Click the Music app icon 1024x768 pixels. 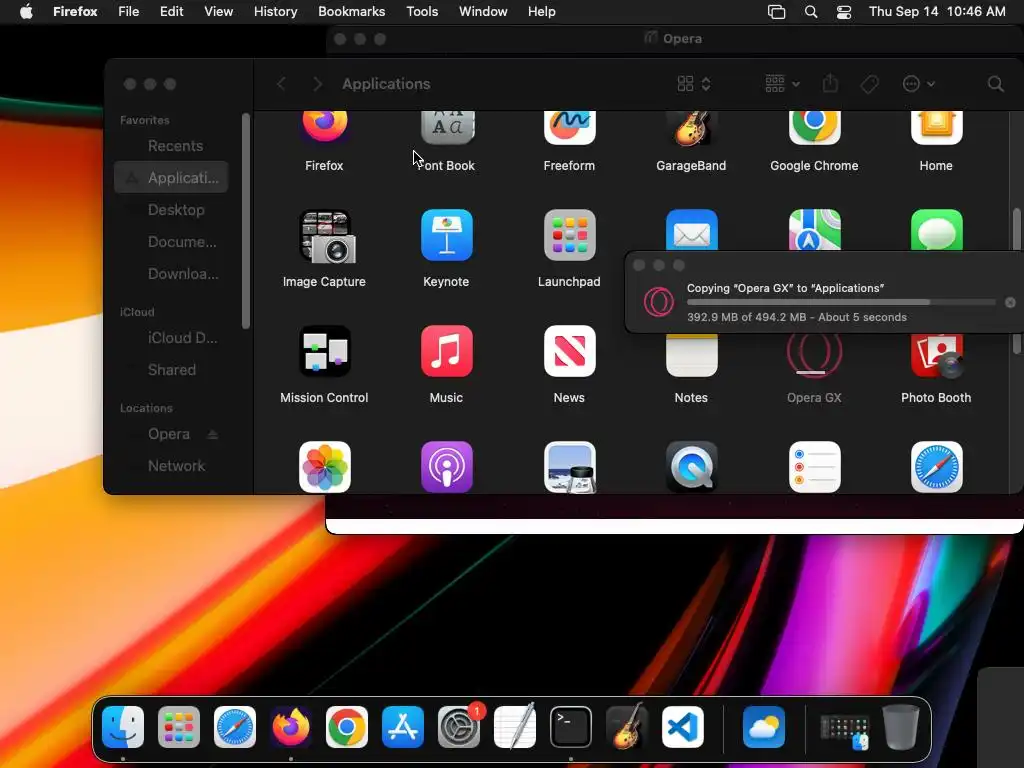[447, 351]
